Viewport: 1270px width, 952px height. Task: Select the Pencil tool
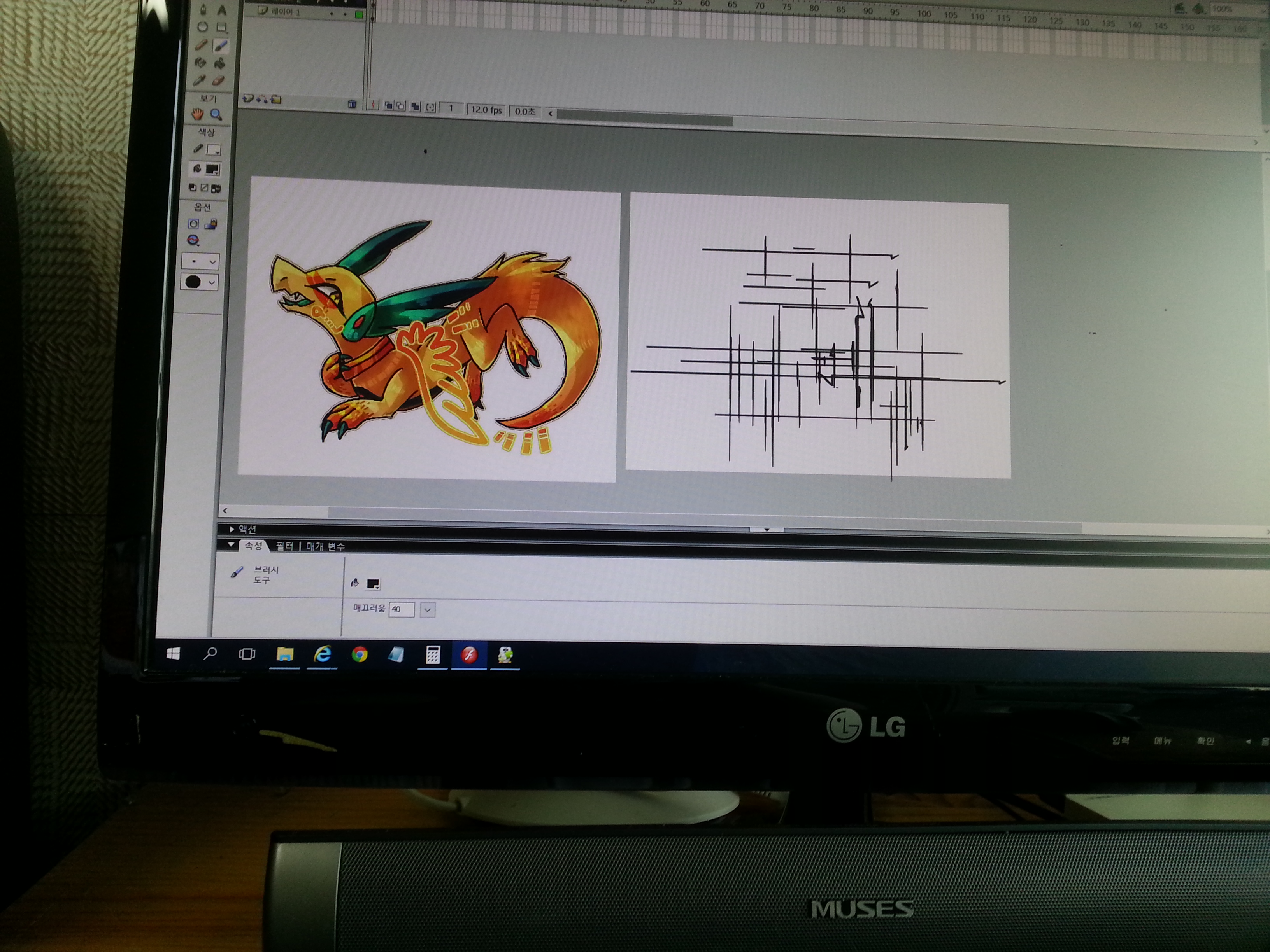(x=202, y=45)
